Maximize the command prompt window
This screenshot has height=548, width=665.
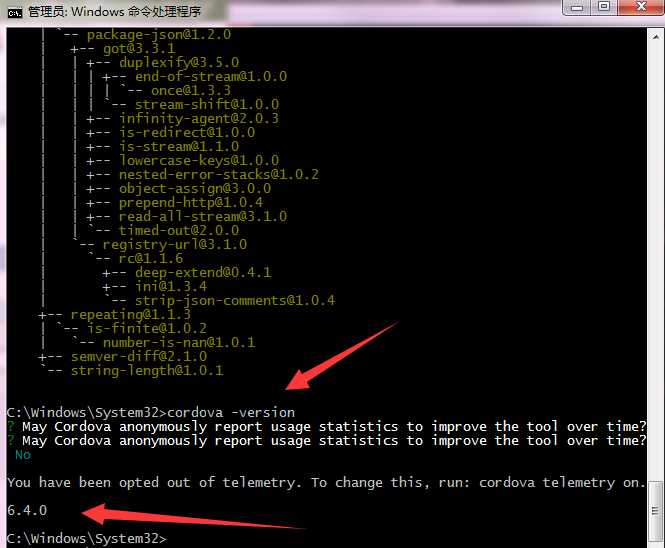(x=604, y=7)
